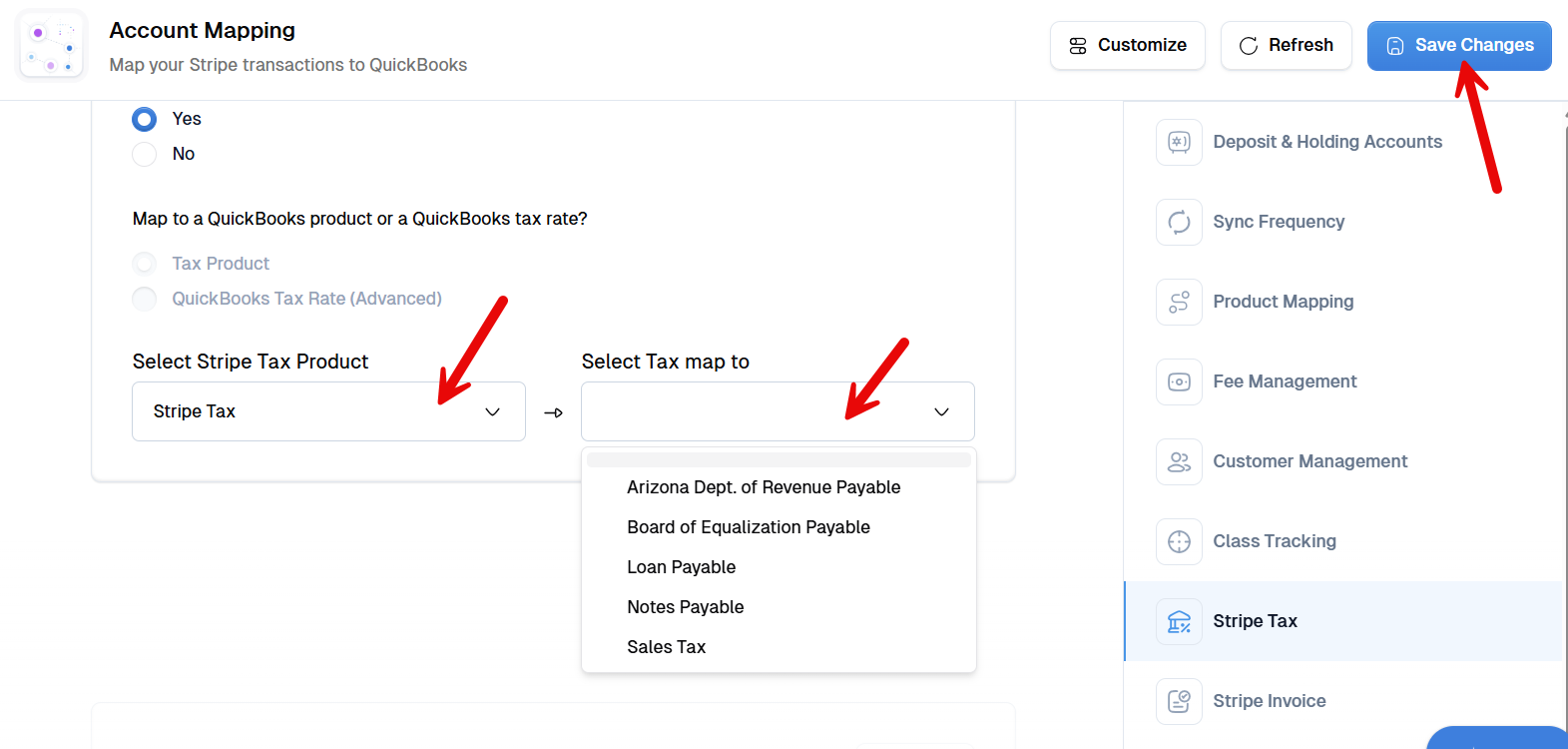Click the Stripe Tax bank icon

[1179, 621]
